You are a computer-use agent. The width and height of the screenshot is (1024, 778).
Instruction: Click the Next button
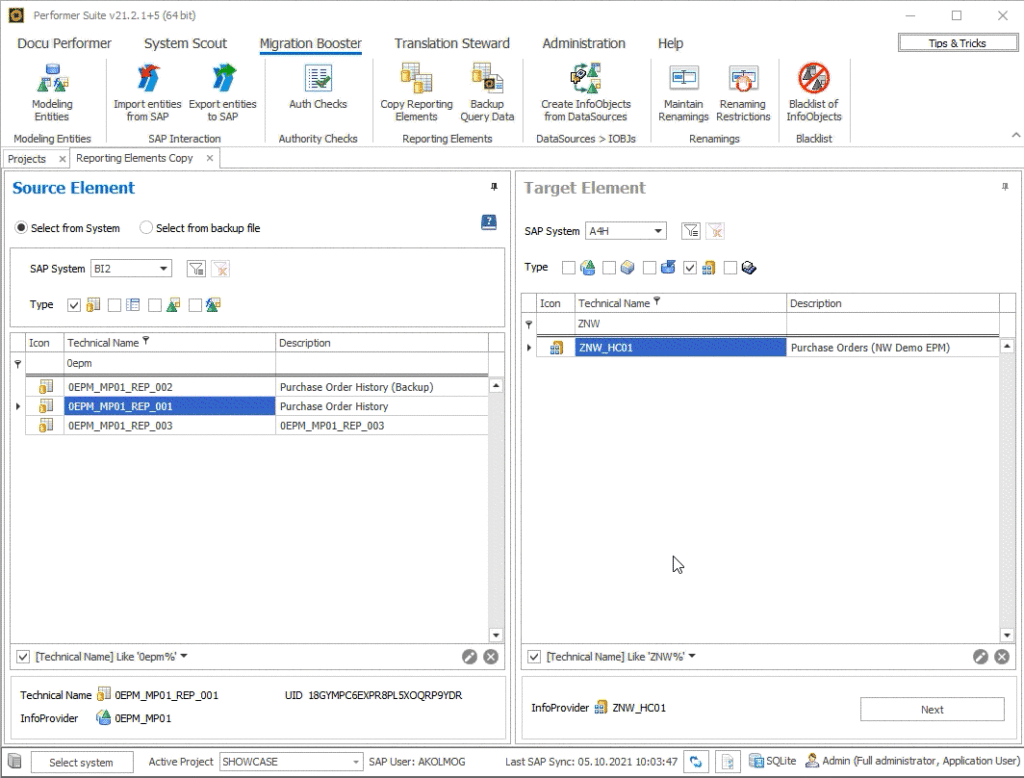[x=932, y=709]
